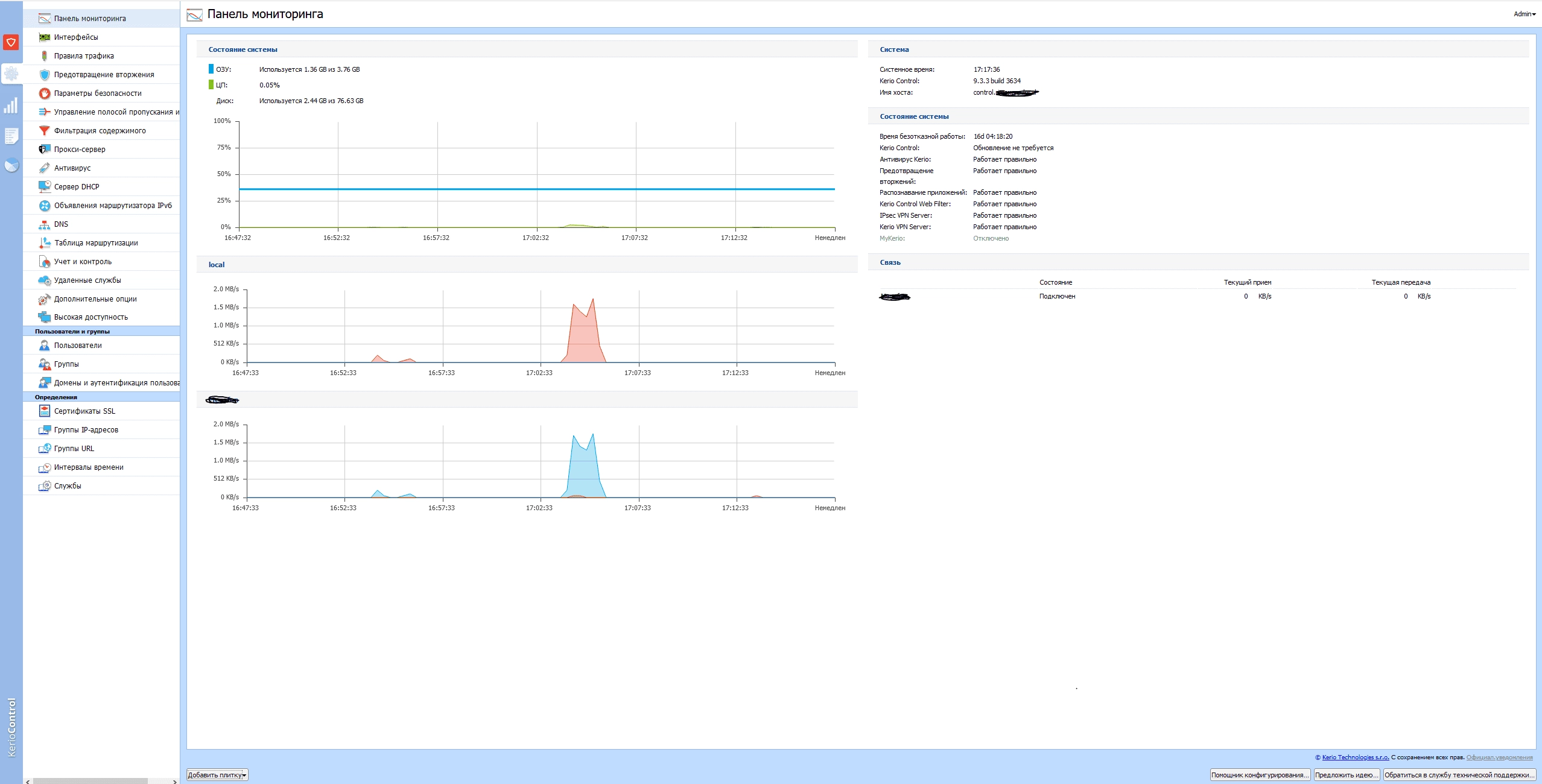Click the sidebar scrollbar left arrow
Image resolution: width=1542 pixels, height=784 pixels.
tap(27, 782)
